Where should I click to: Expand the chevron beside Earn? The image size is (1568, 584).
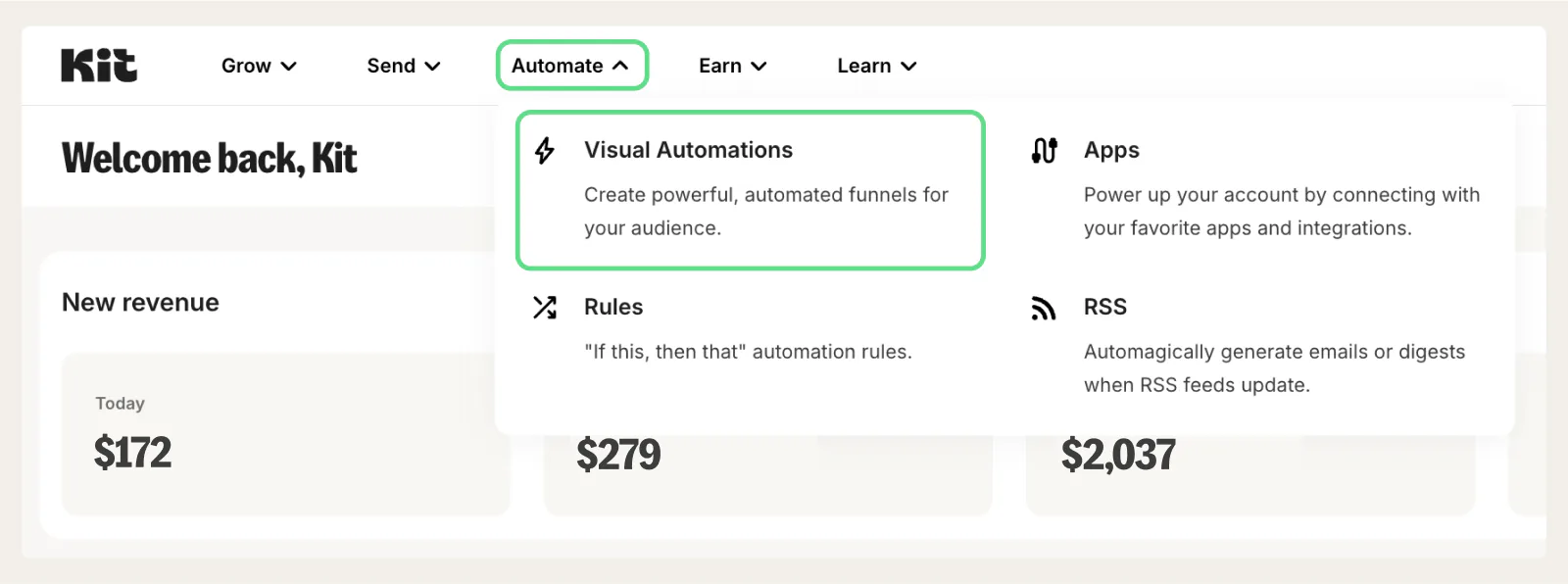(x=759, y=67)
